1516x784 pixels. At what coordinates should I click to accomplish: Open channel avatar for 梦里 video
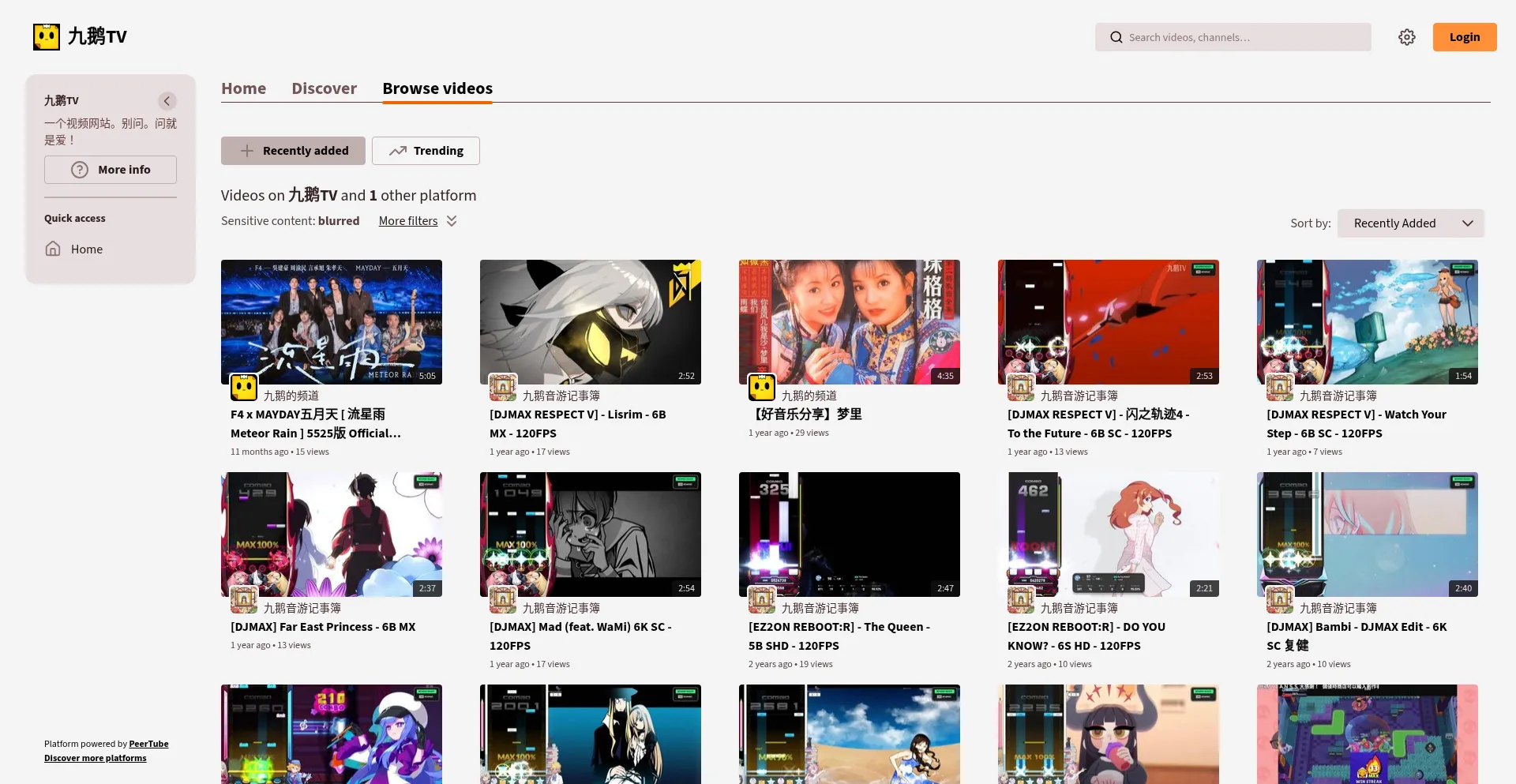tap(762, 387)
